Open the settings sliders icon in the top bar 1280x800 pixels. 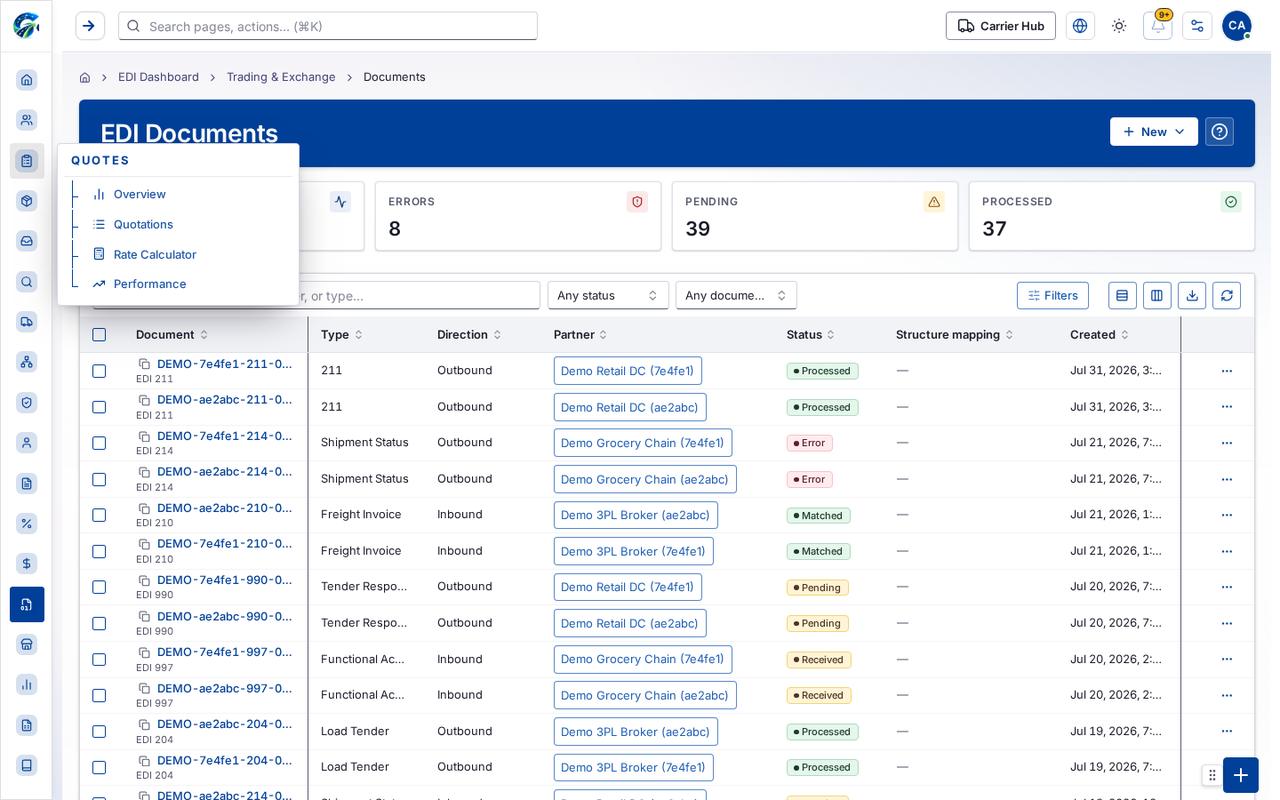(1197, 26)
